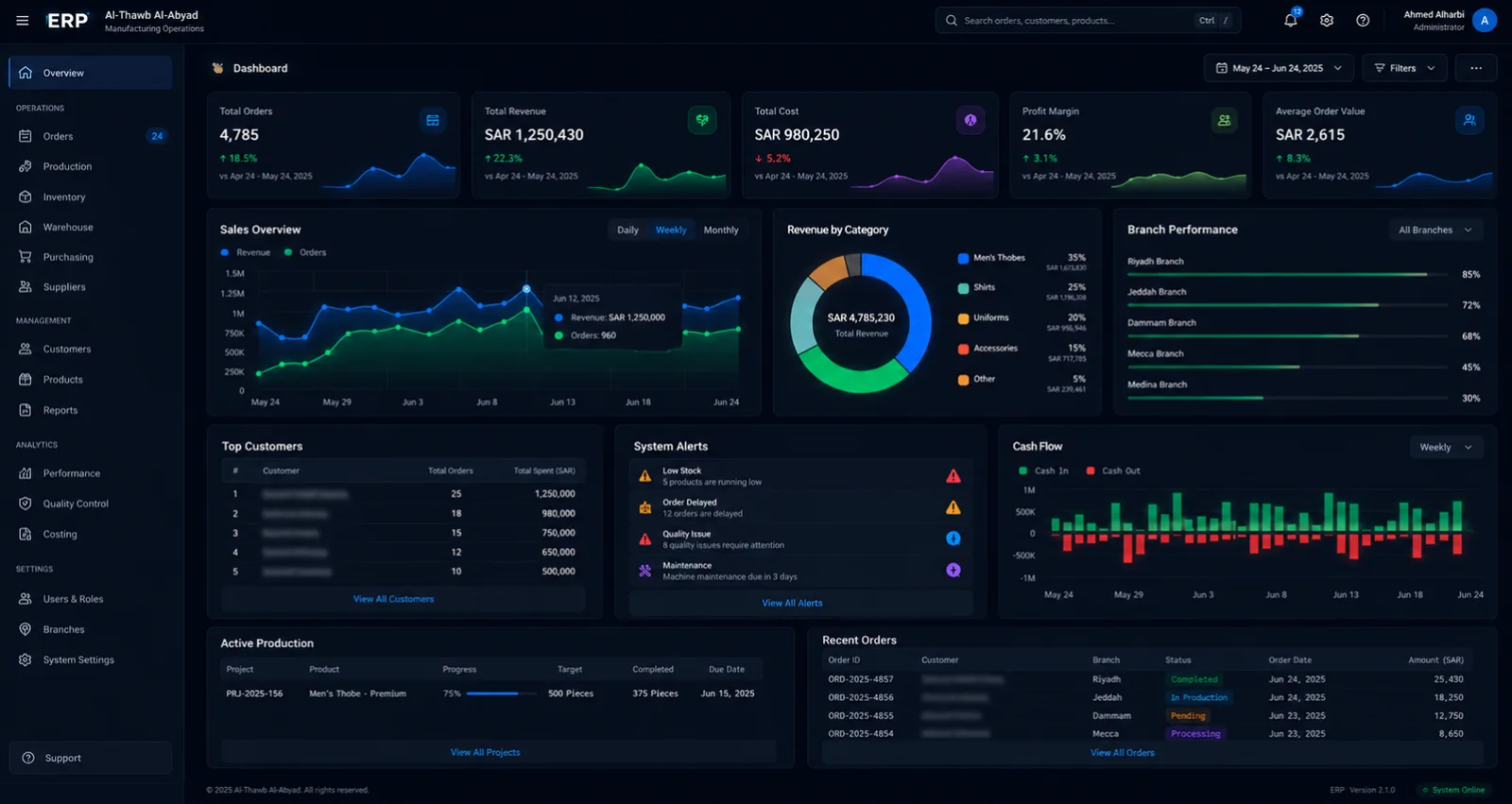Viewport: 1512px width, 804px height.
Task: Click the Quality Issue blue status icon
Action: coord(954,539)
